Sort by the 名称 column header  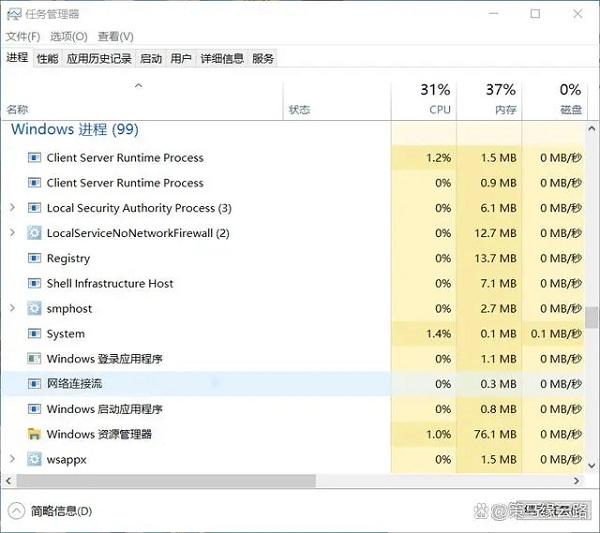pyautogui.click(x=142, y=101)
